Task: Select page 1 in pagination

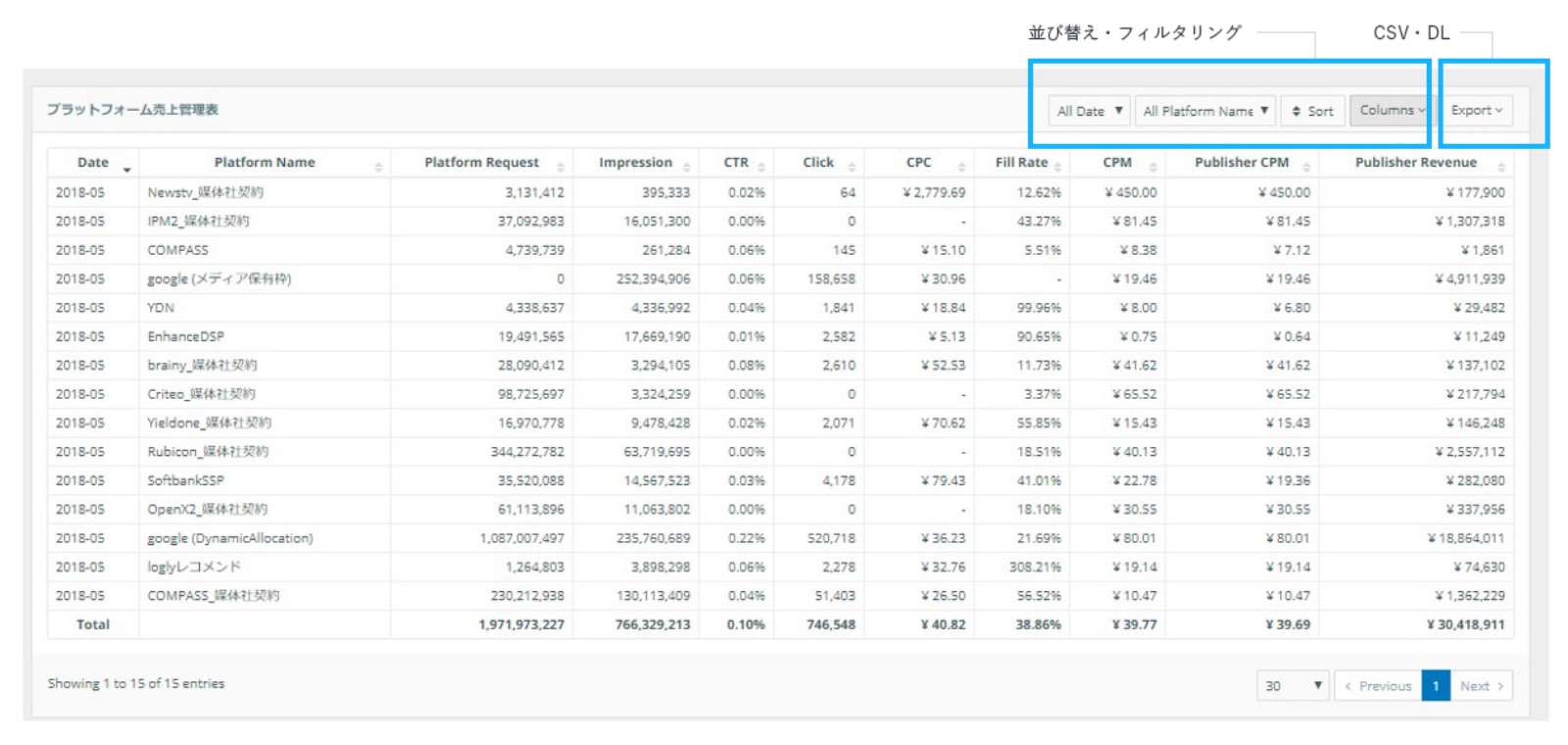Action: tap(1436, 686)
